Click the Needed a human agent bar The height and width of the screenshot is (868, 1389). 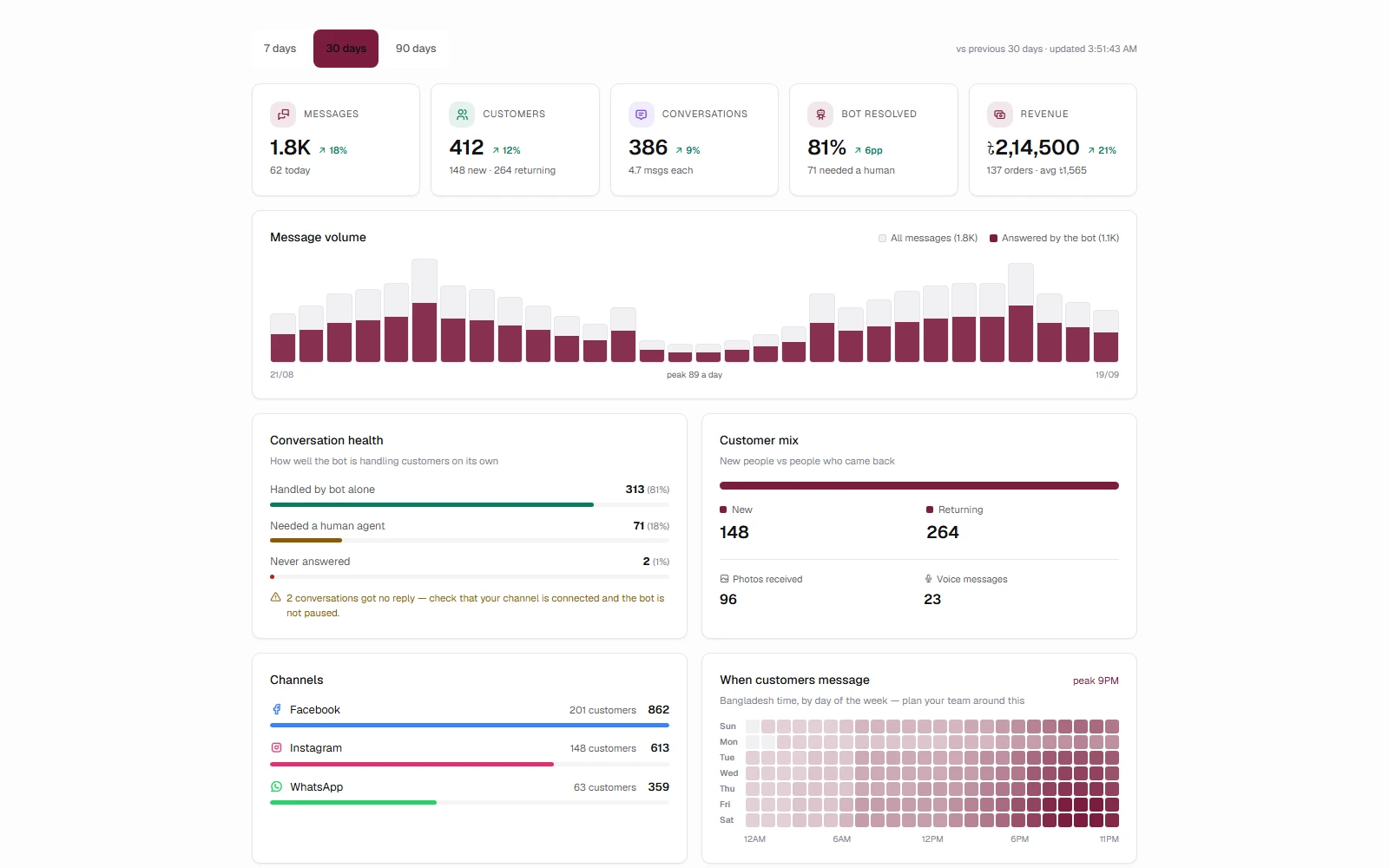[470, 540]
